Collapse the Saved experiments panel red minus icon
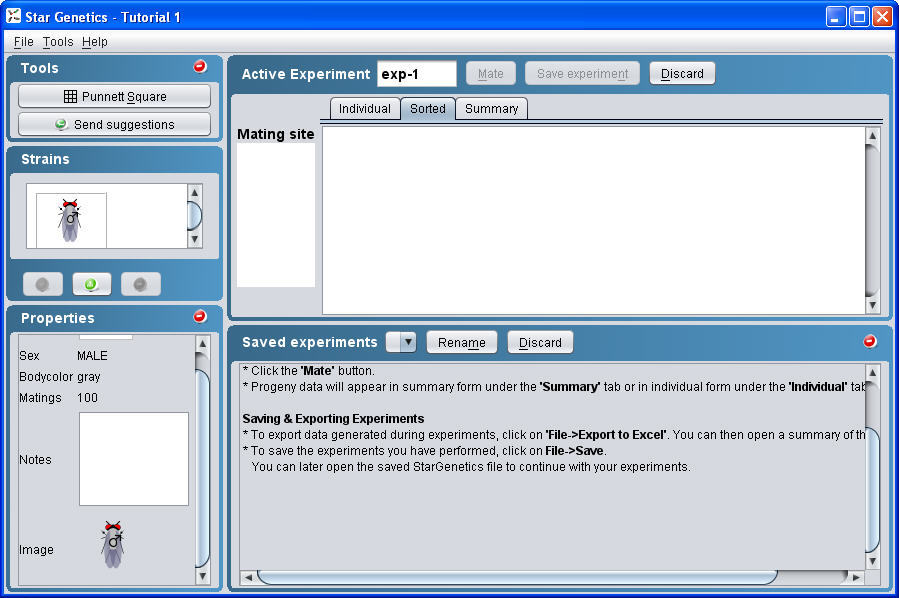The width and height of the screenshot is (899, 598). [870, 341]
